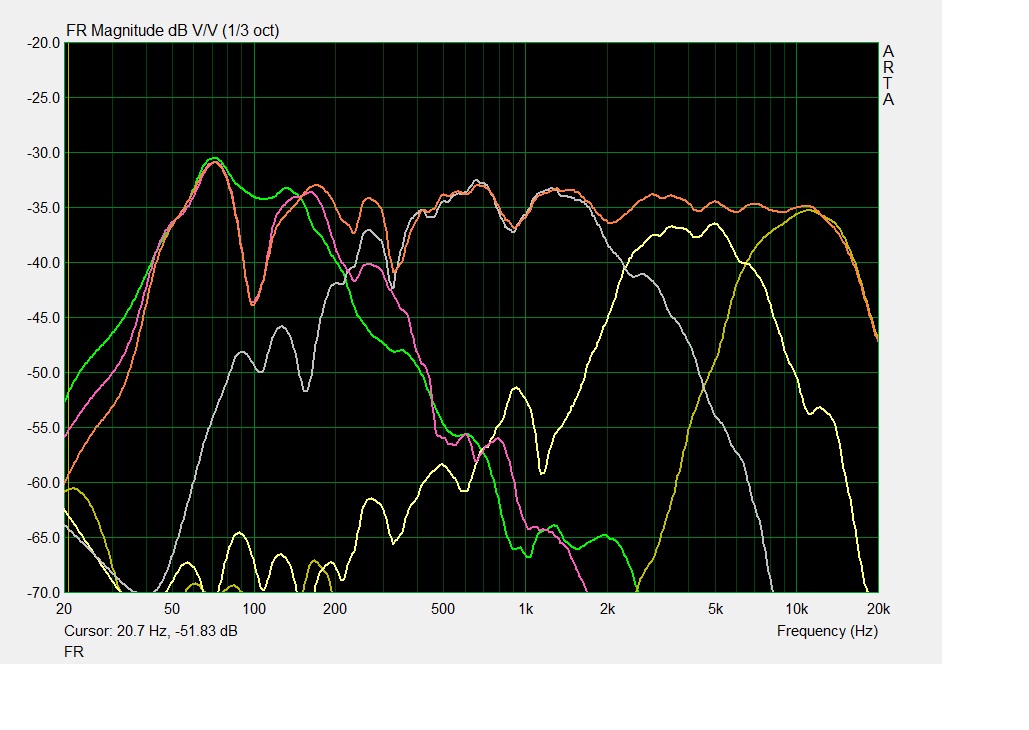Click the '-60.0' y-axis label
The image size is (1029, 730).
click(43, 483)
